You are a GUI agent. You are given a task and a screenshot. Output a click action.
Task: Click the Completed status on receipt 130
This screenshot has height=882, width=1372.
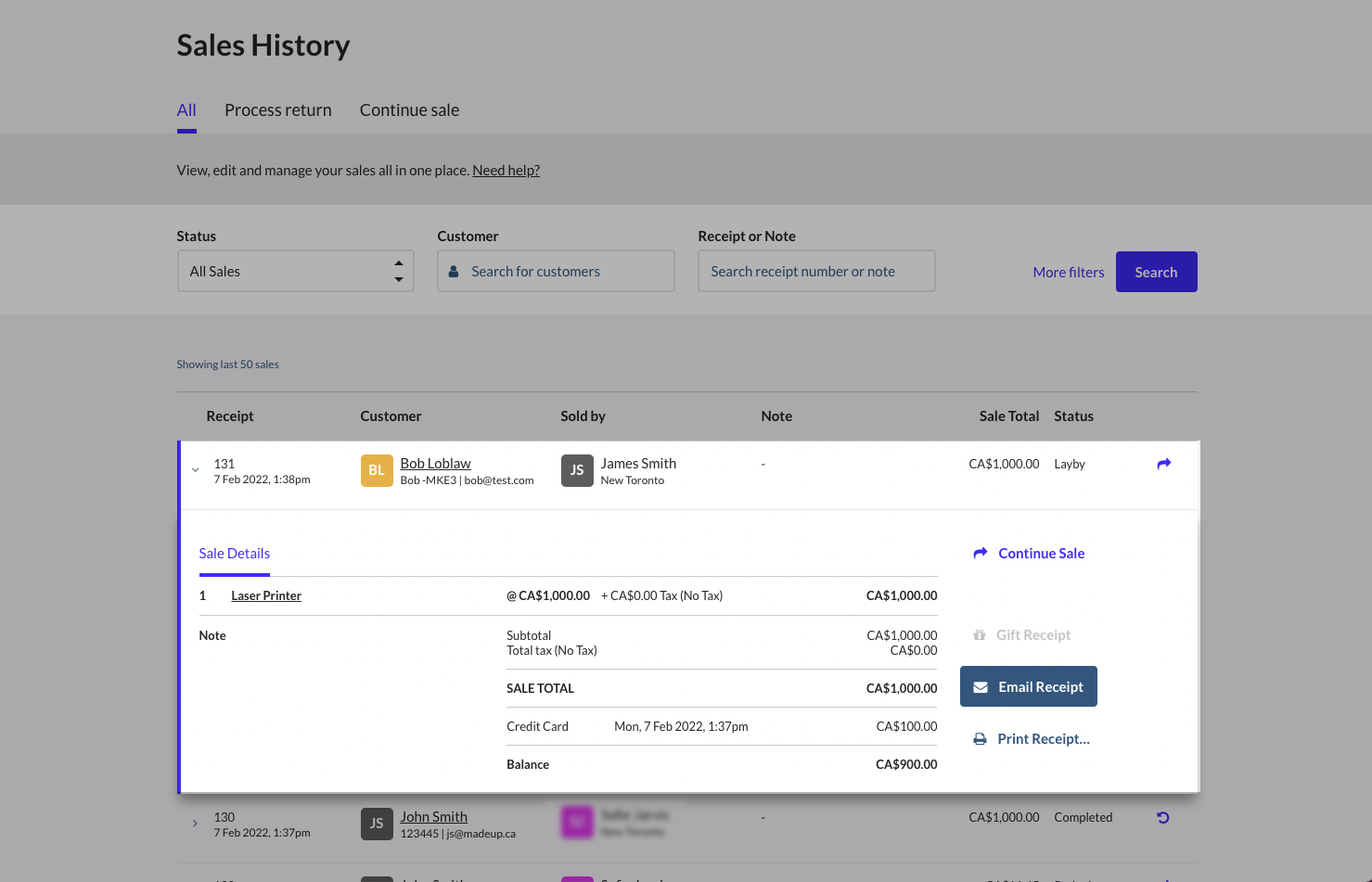[x=1083, y=817]
